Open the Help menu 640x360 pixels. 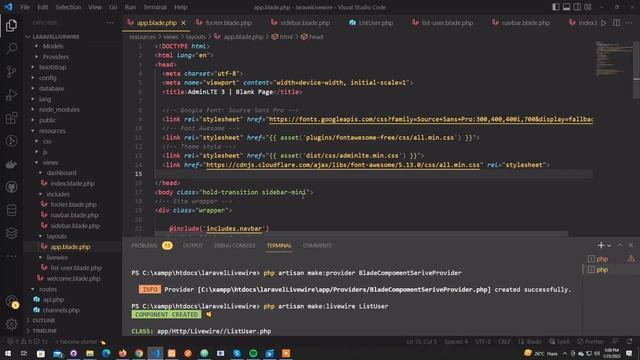click(x=180, y=7)
